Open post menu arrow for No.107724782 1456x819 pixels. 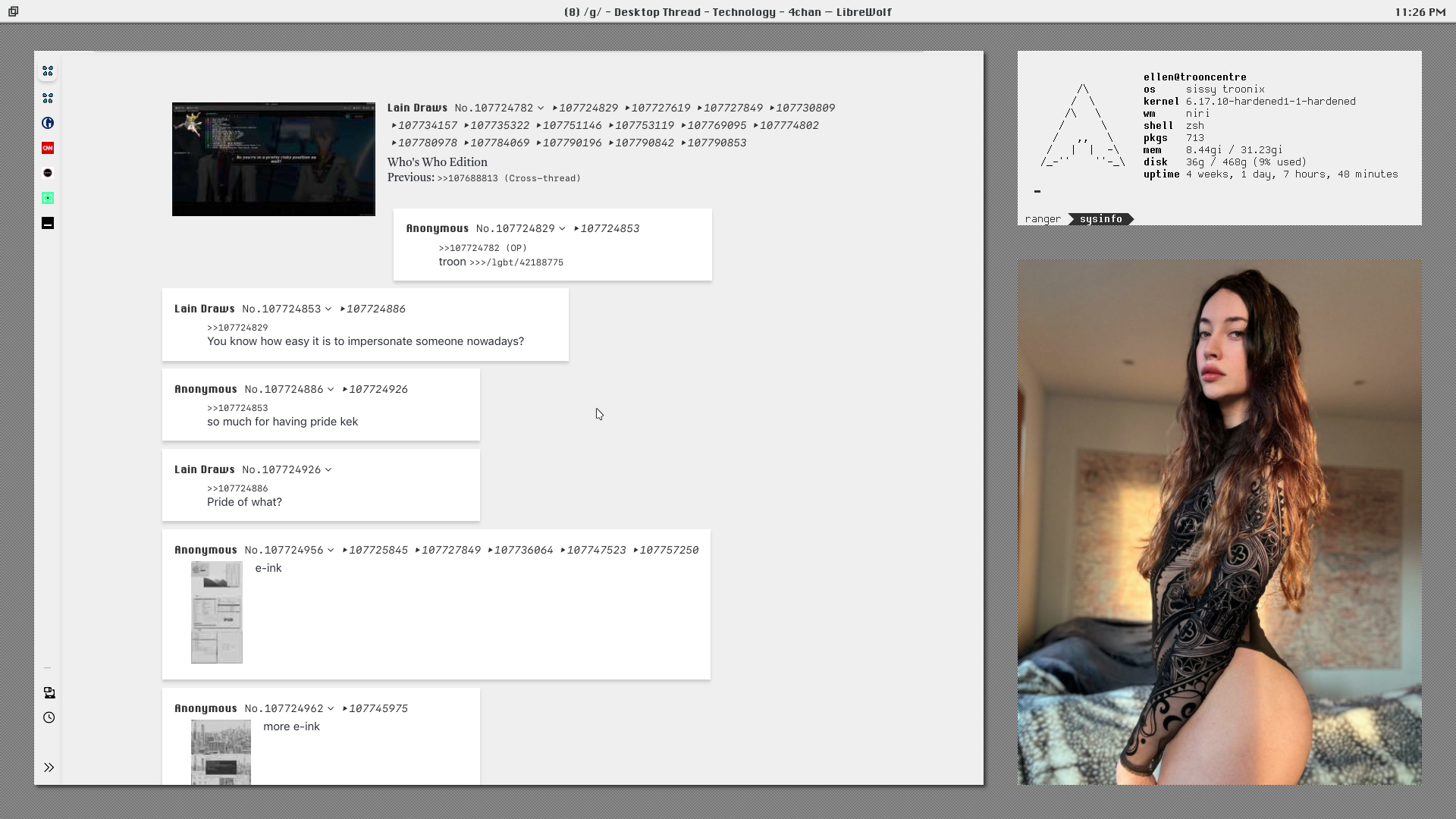click(541, 108)
